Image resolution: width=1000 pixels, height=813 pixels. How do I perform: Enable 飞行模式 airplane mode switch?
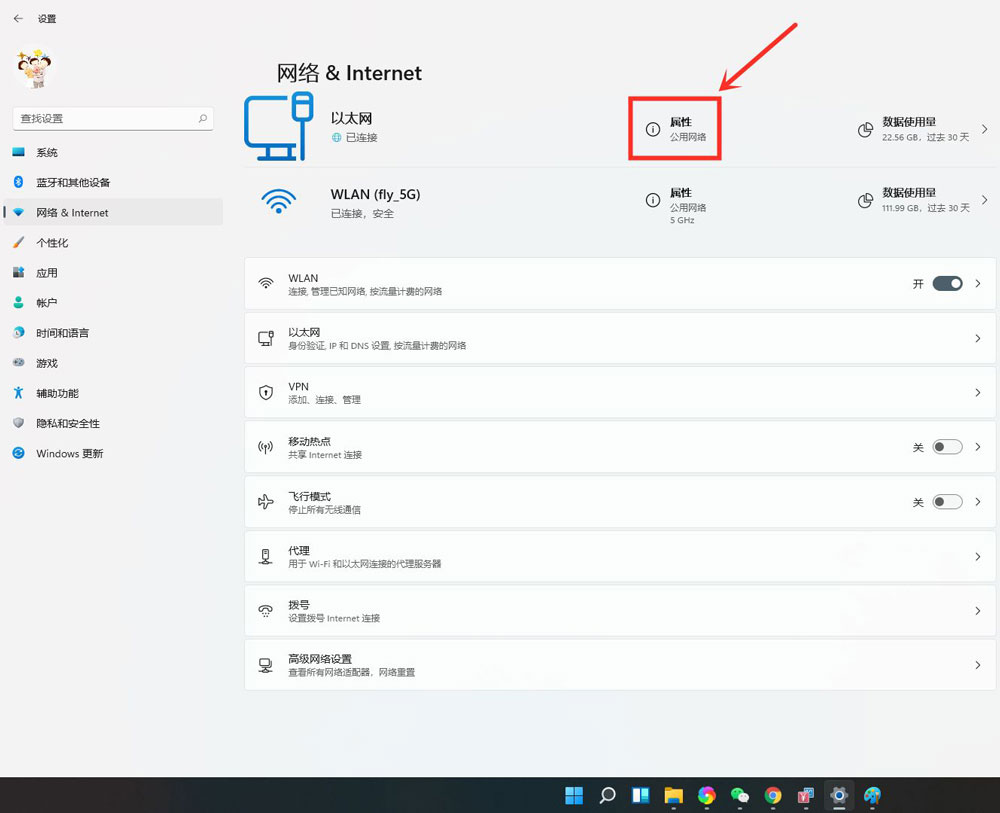pos(948,501)
